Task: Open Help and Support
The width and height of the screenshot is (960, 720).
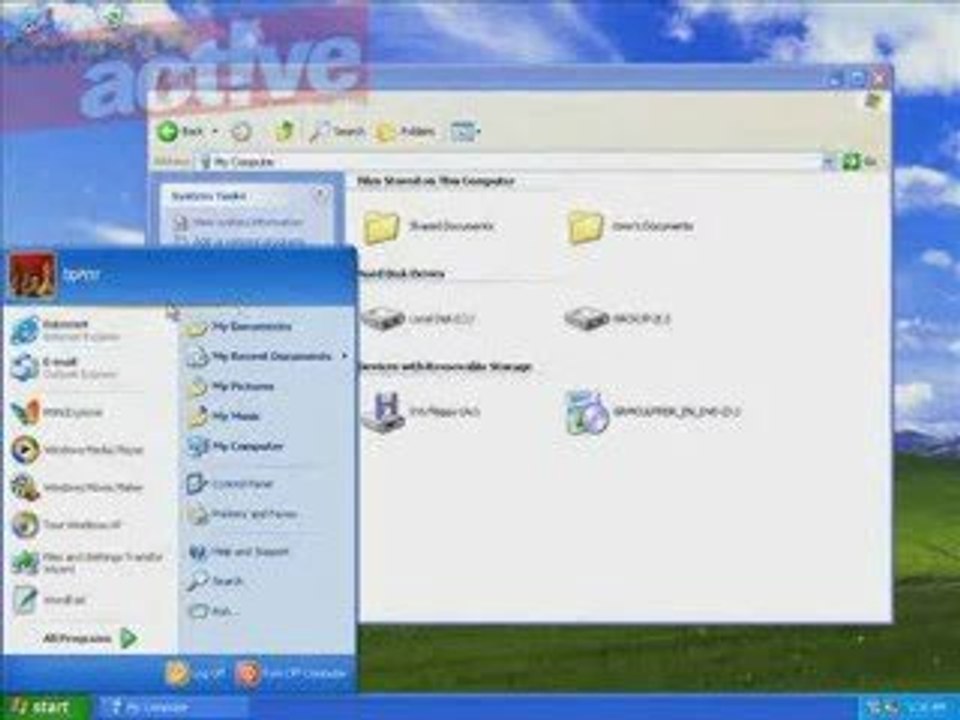Action: (238, 552)
